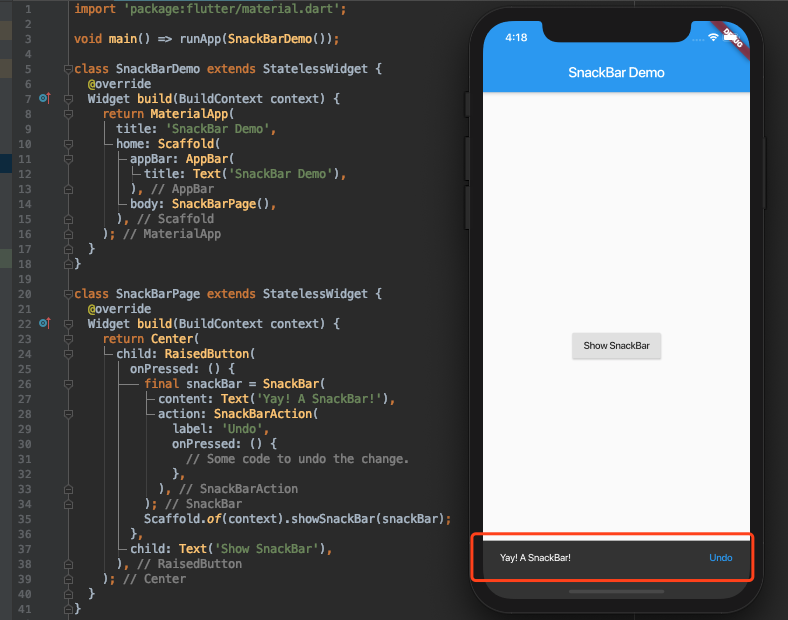Collapse the SnackBarDemo class at line 5
The height and width of the screenshot is (620, 788).
click(68, 69)
